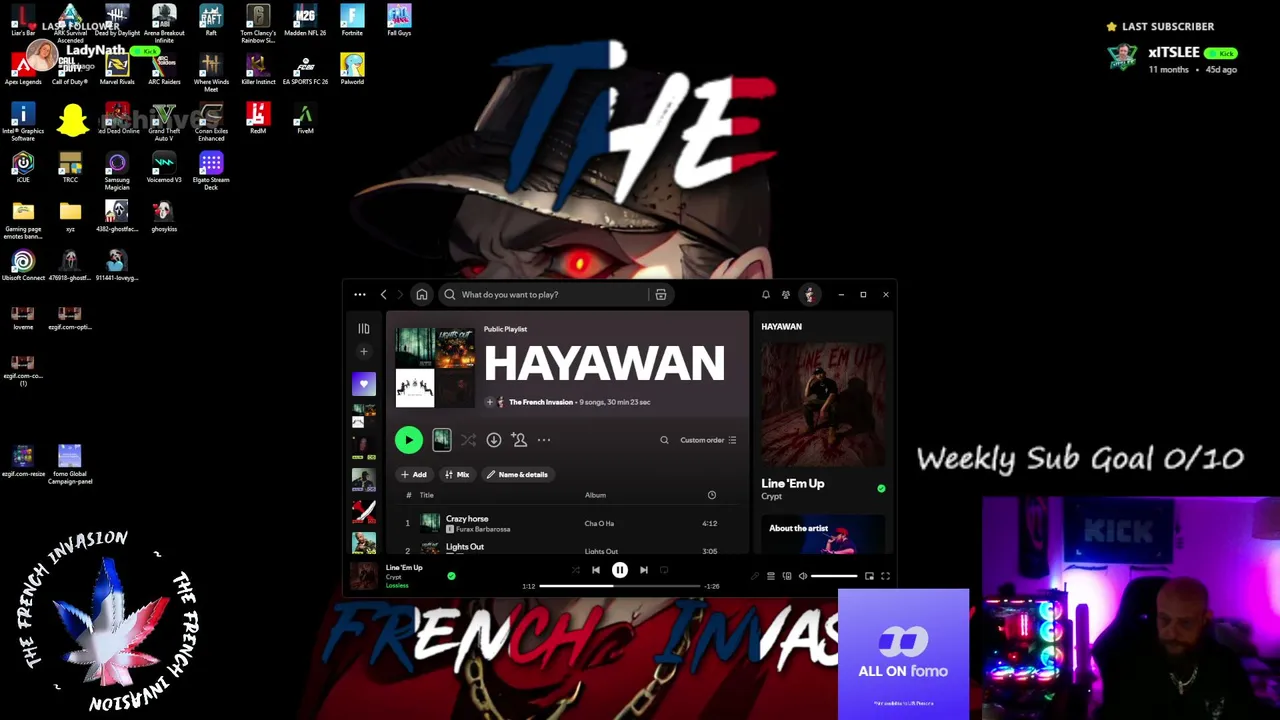Open Your Library in sidebar
This screenshot has width=1280, height=720.
[x=364, y=329]
